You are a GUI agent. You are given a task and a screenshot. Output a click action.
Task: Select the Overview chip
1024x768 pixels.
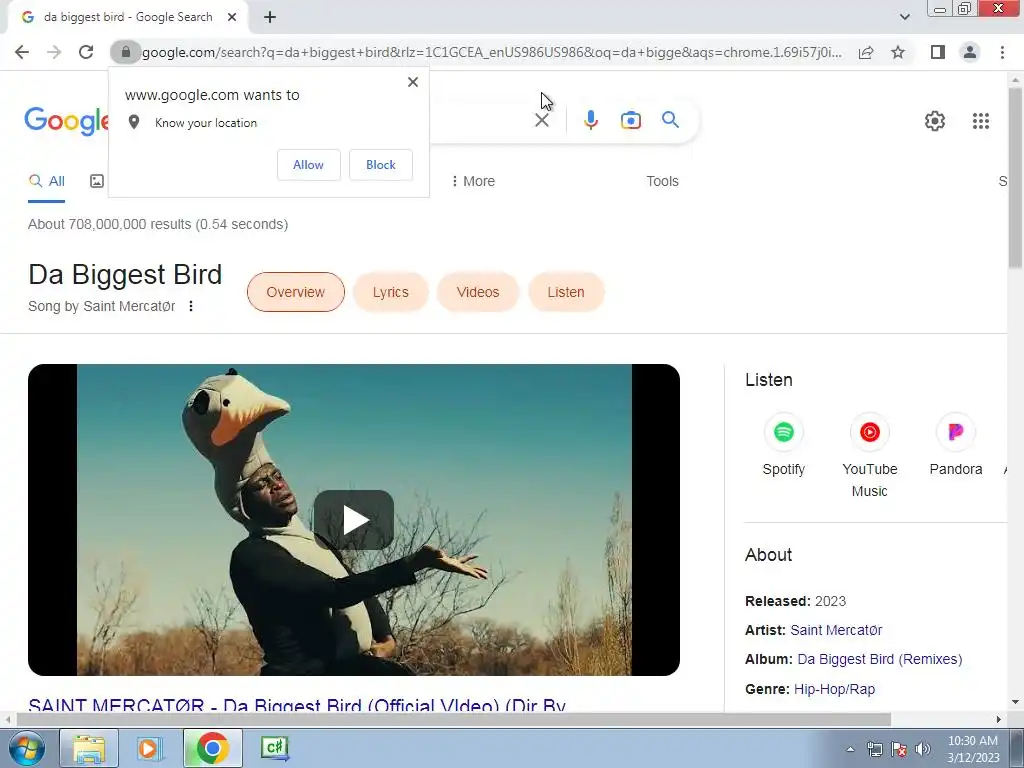tap(295, 292)
